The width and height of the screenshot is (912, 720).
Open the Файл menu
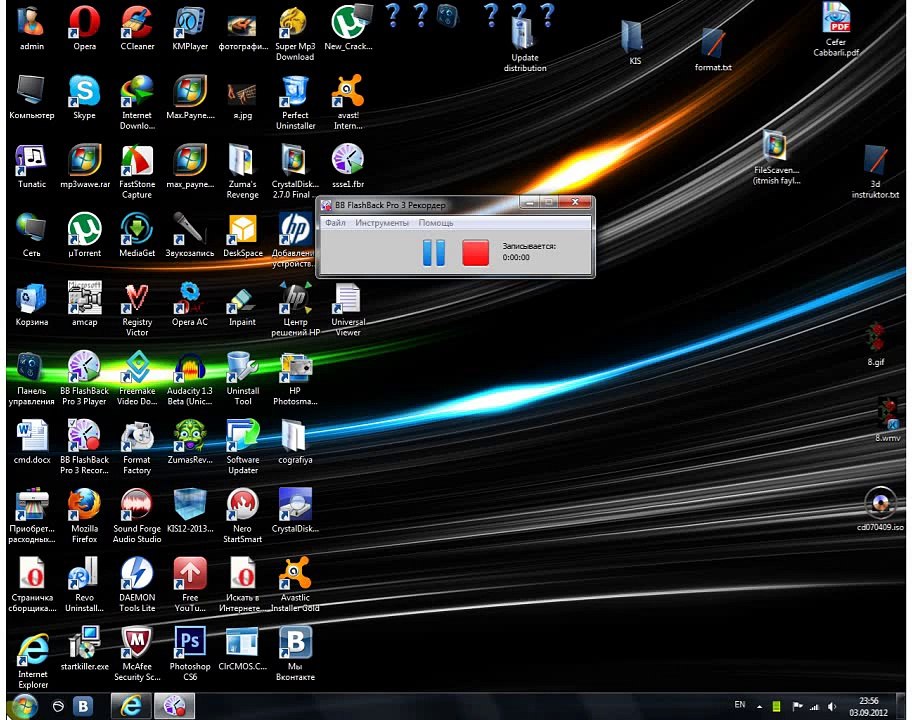coord(336,223)
